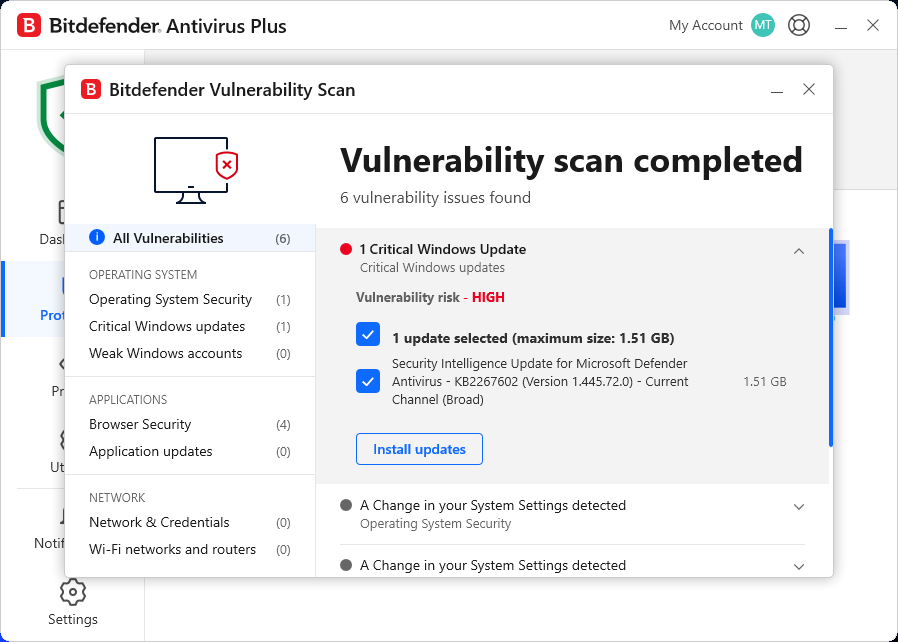Screen dimensions: 898x642
Task: Uncheck the 1 update selected checkbox
Action: (x=368, y=333)
